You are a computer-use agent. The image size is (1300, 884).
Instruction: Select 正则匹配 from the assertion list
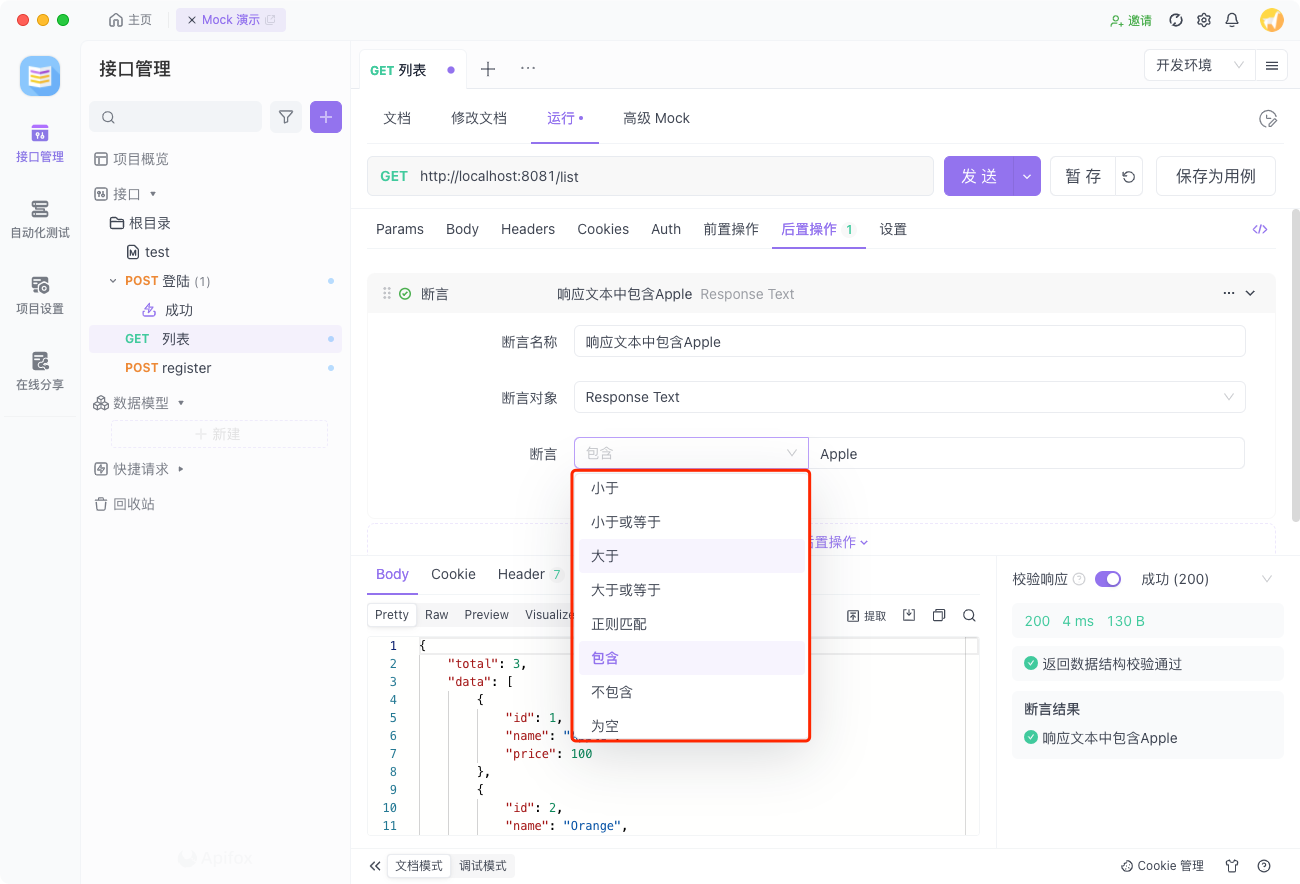tap(691, 624)
